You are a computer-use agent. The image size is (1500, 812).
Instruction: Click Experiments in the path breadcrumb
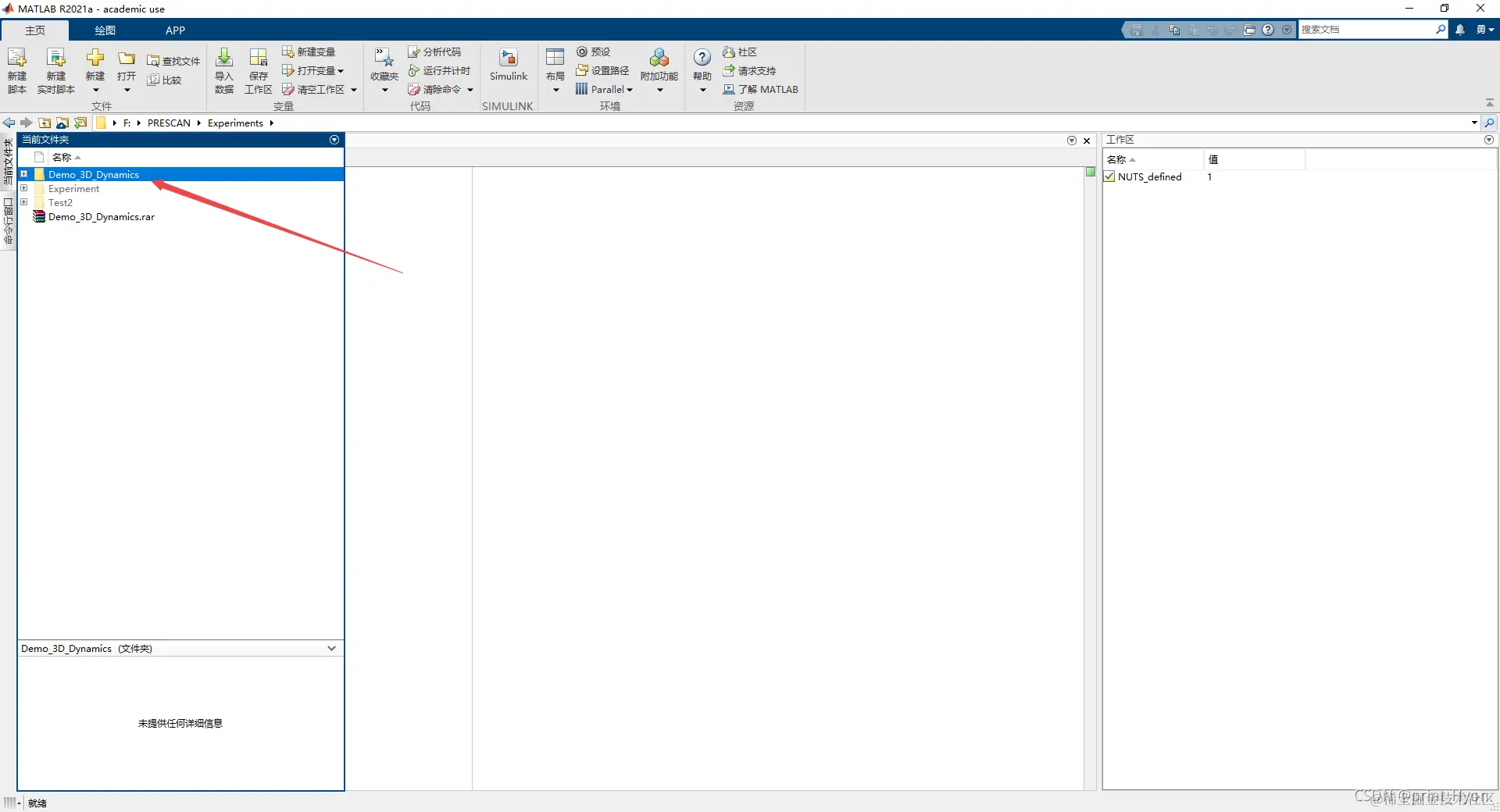pyautogui.click(x=235, y=123)
